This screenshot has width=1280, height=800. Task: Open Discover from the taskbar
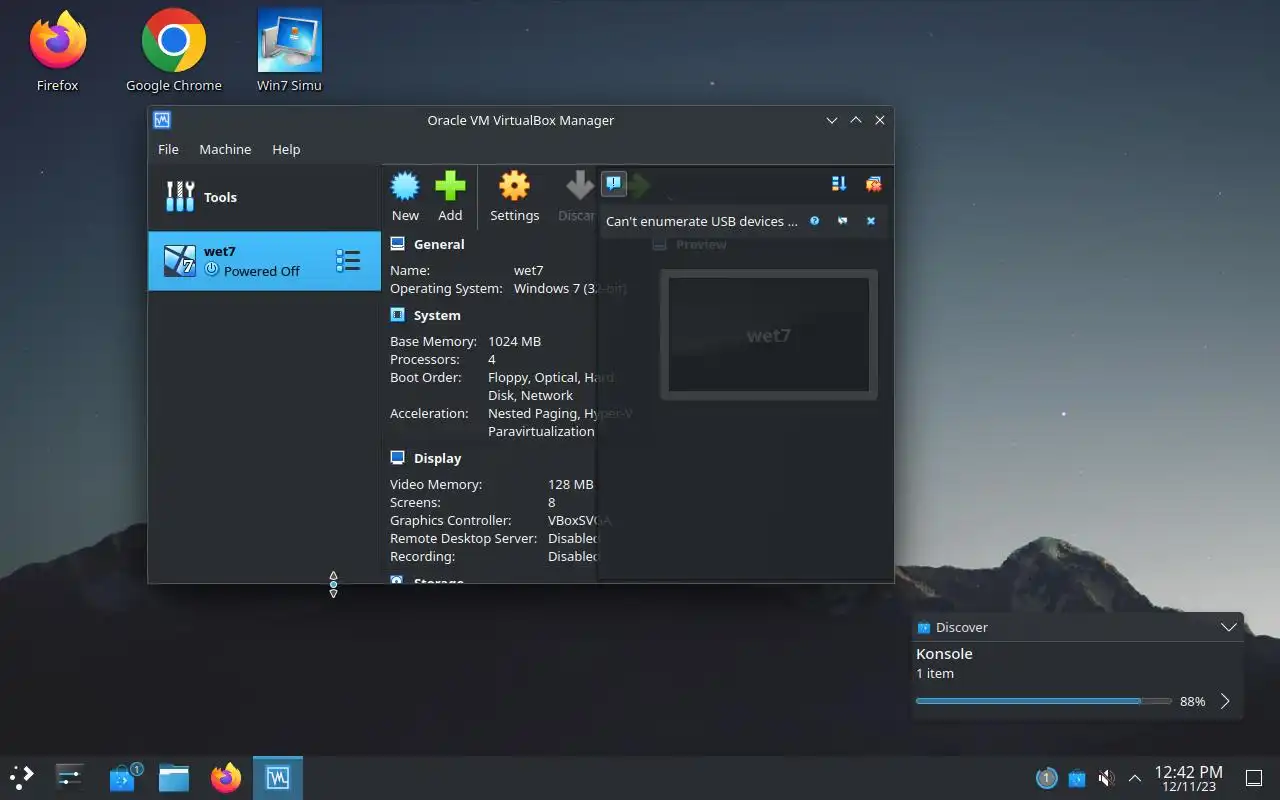(x=123, y=777)
